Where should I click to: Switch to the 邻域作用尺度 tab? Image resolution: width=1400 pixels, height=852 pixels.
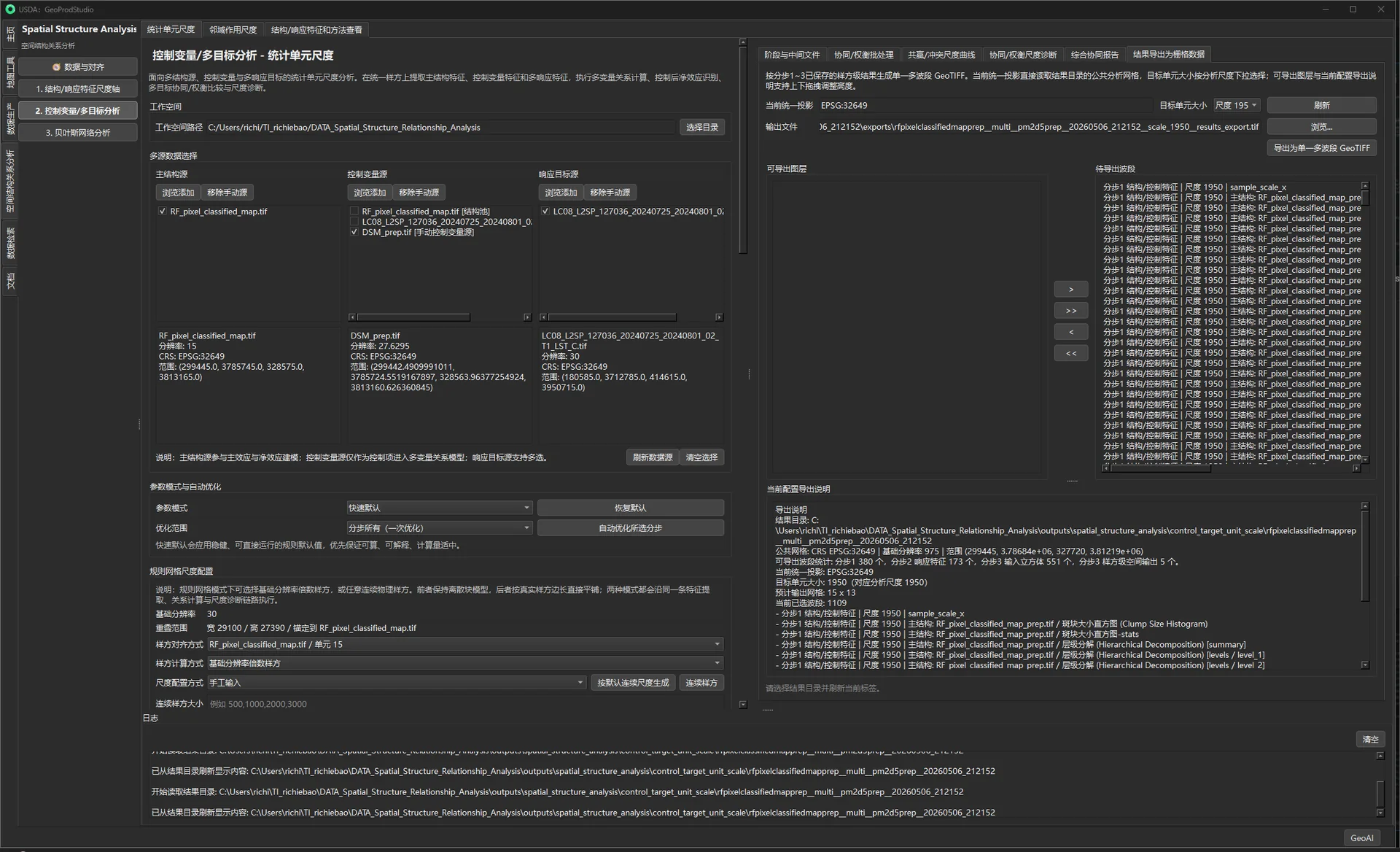tap(233, 30)
